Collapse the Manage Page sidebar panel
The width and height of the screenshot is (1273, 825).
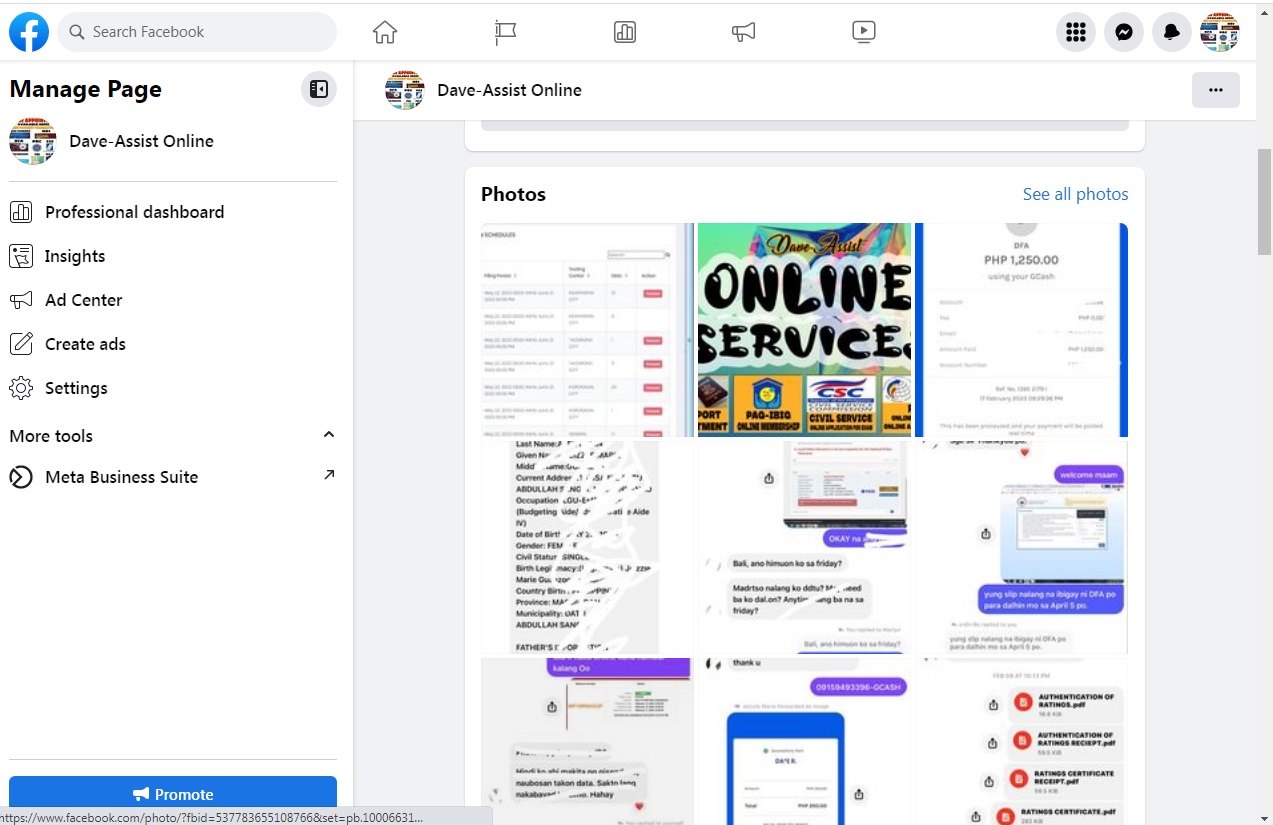(319, 89)
